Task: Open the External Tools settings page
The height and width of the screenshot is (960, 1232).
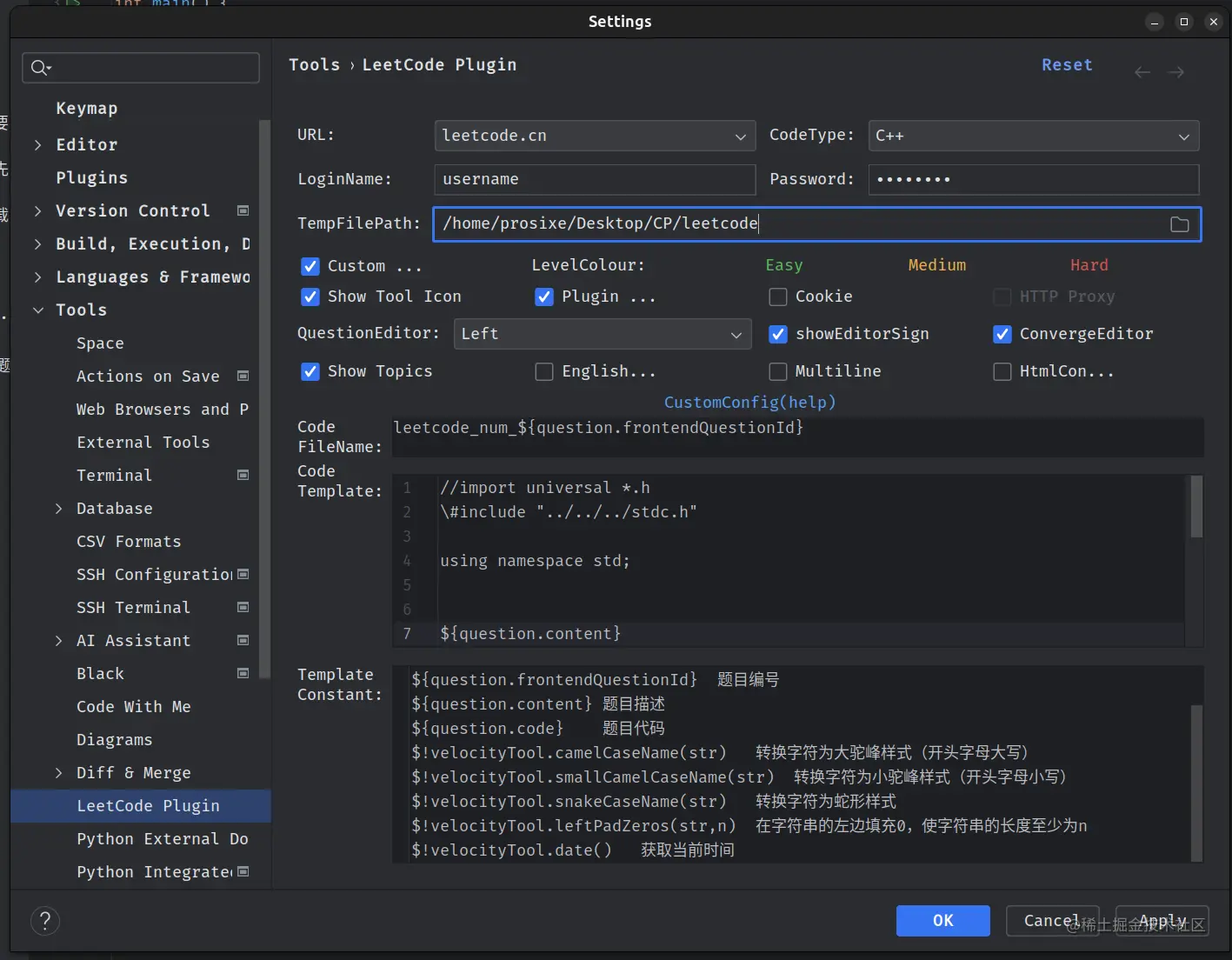Action: coord(143,442)
